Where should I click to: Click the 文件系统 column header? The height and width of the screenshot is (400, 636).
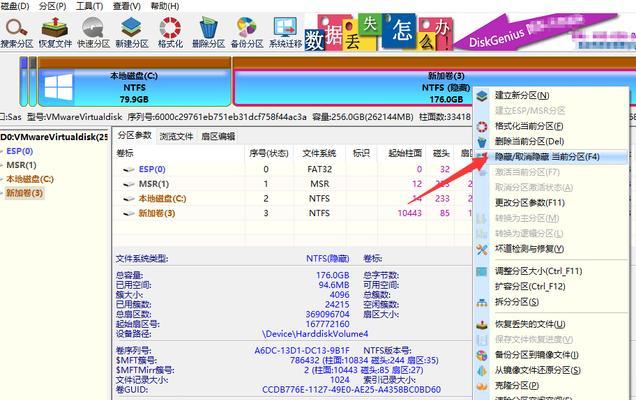pos(319,153)
